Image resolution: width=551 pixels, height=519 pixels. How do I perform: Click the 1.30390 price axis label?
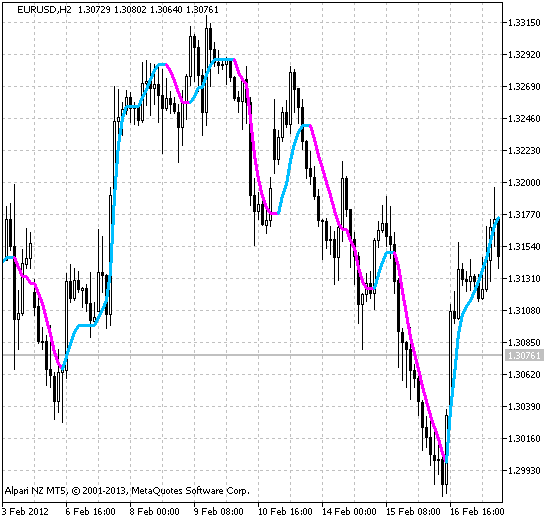pyautogui.click(x=524, y=406)
